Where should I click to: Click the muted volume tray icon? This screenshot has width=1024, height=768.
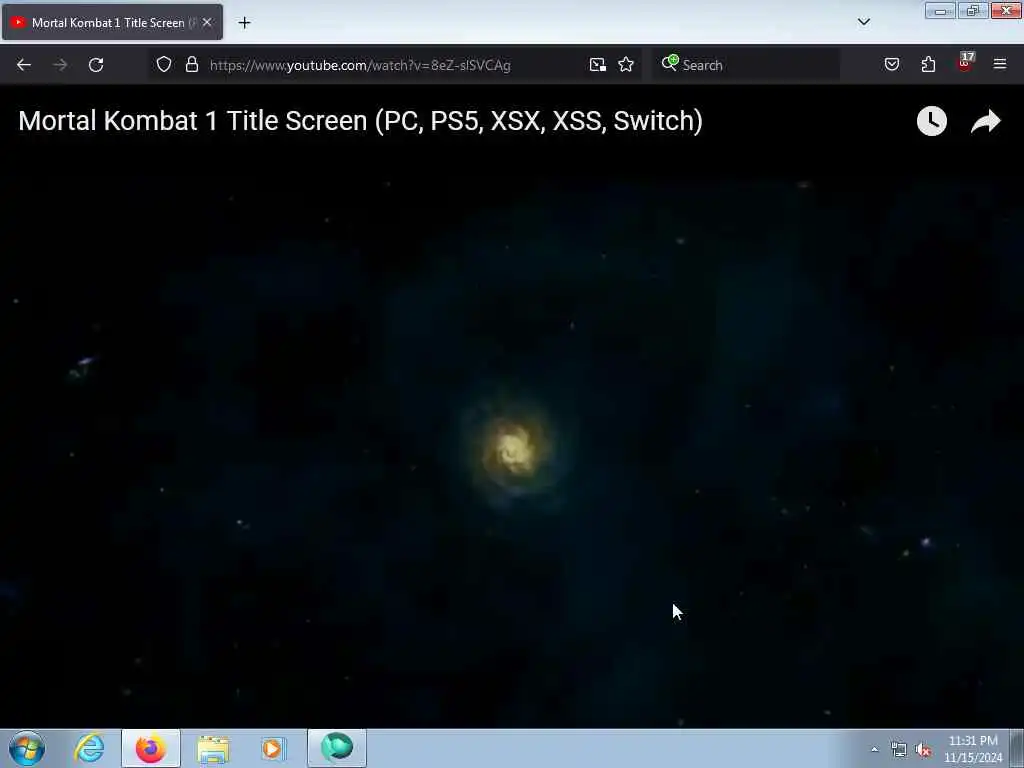click(923, 750)
